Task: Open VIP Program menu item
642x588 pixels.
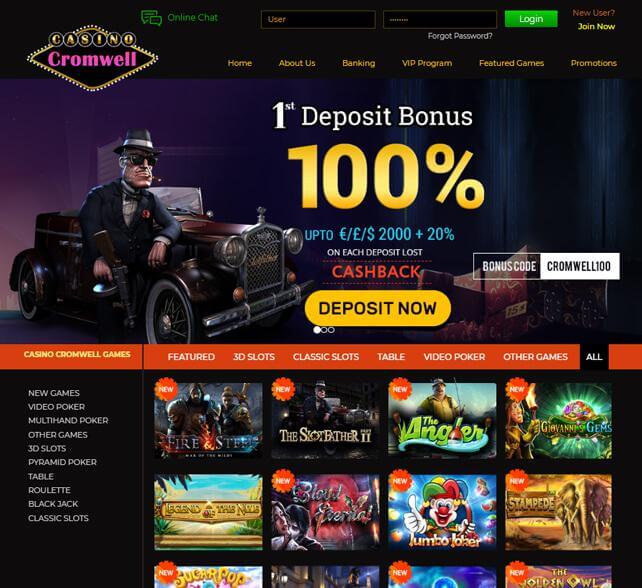Action: pos(427,63)
